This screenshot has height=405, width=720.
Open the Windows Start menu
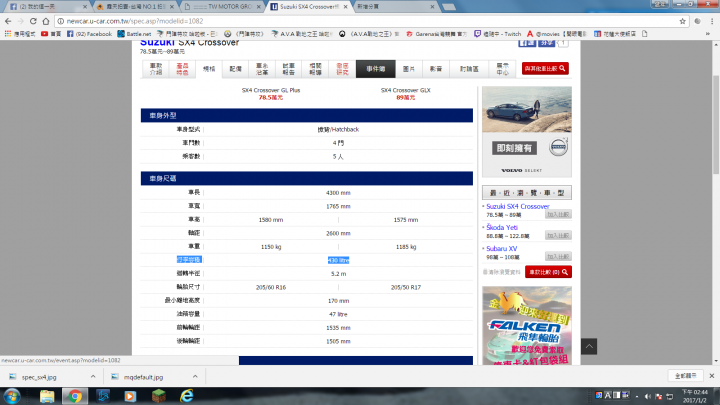click(11, 396)
